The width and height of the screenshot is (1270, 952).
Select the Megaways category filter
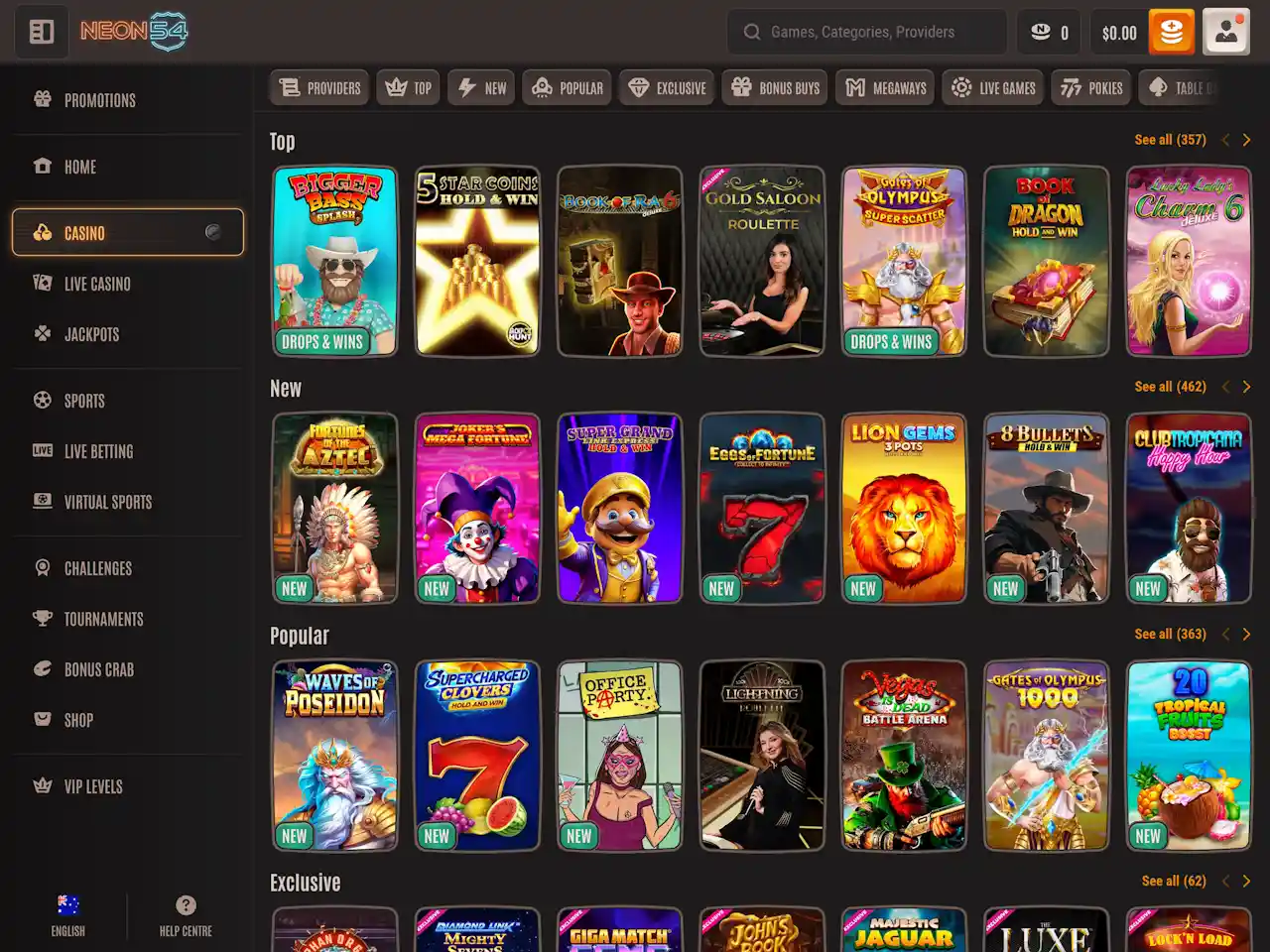coord(886,88)
